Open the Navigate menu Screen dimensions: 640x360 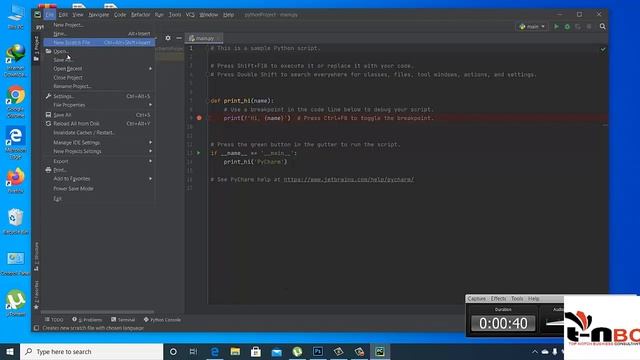coord(99,15)
